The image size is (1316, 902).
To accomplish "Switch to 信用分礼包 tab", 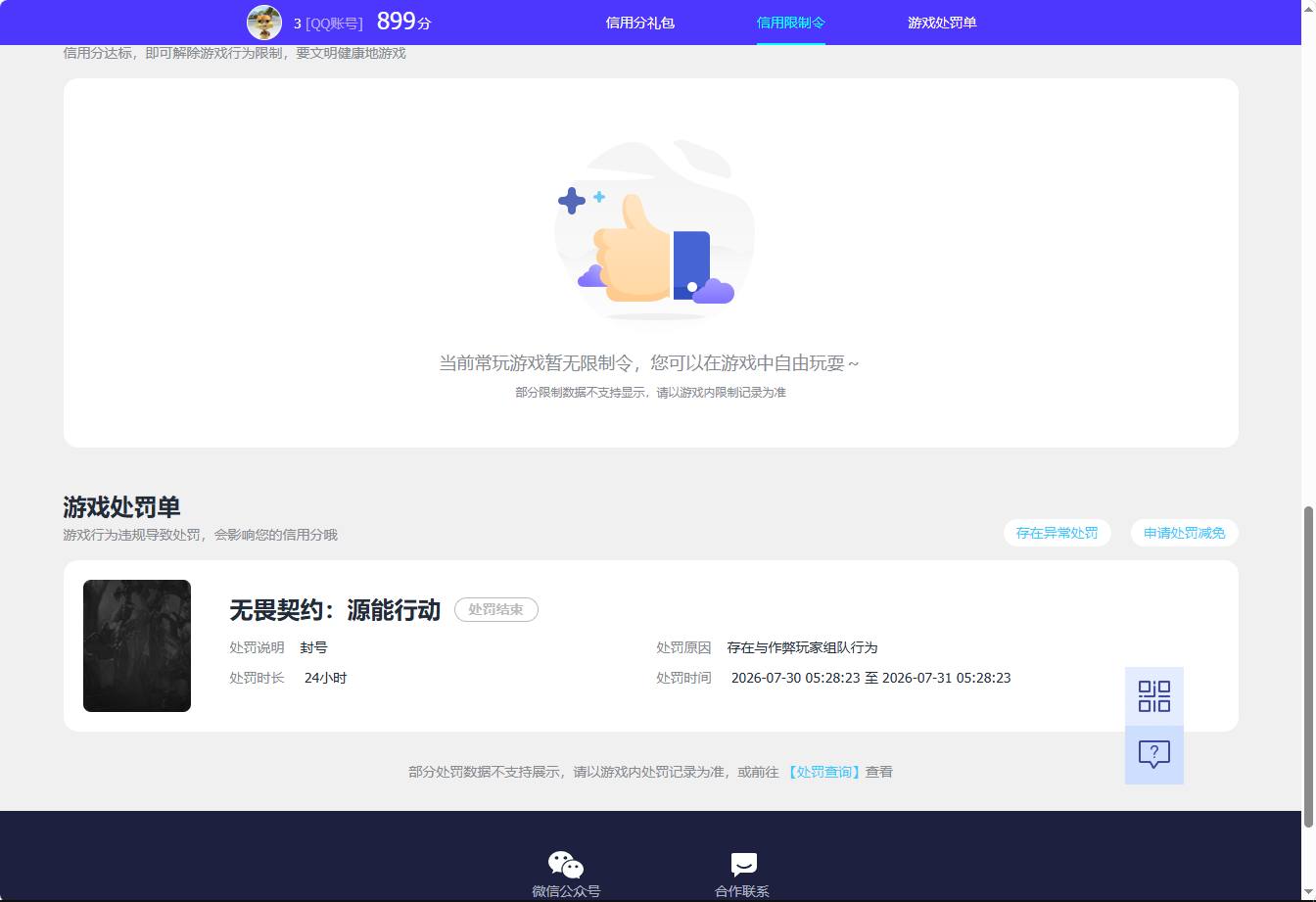I will (x=640, y=23).
